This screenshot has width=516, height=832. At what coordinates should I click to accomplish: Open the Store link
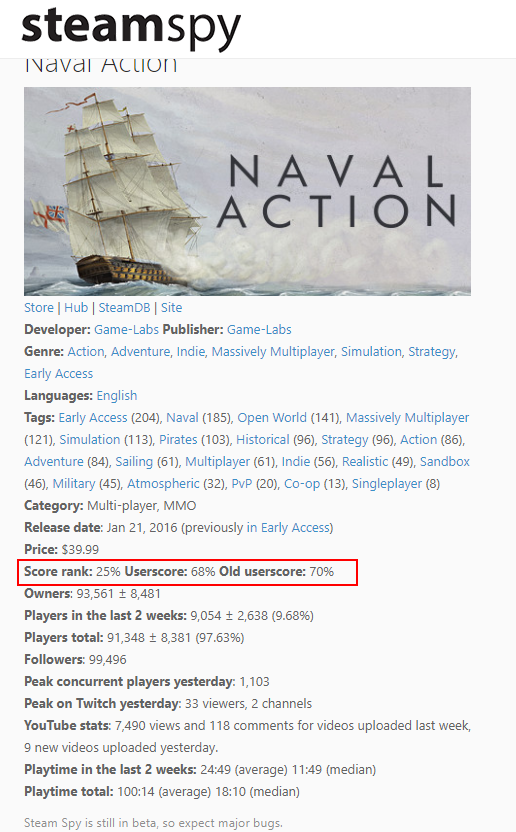click(x=39, y=308)
